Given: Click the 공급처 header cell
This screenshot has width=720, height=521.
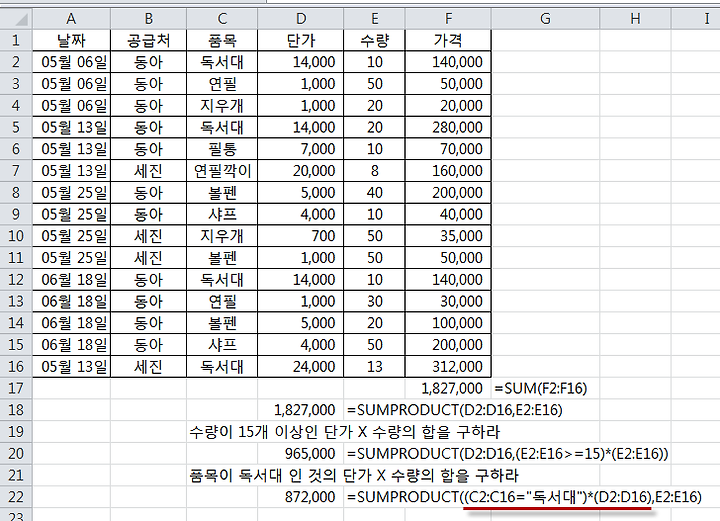Looking at the screenshot, I should tap(148, 40).
